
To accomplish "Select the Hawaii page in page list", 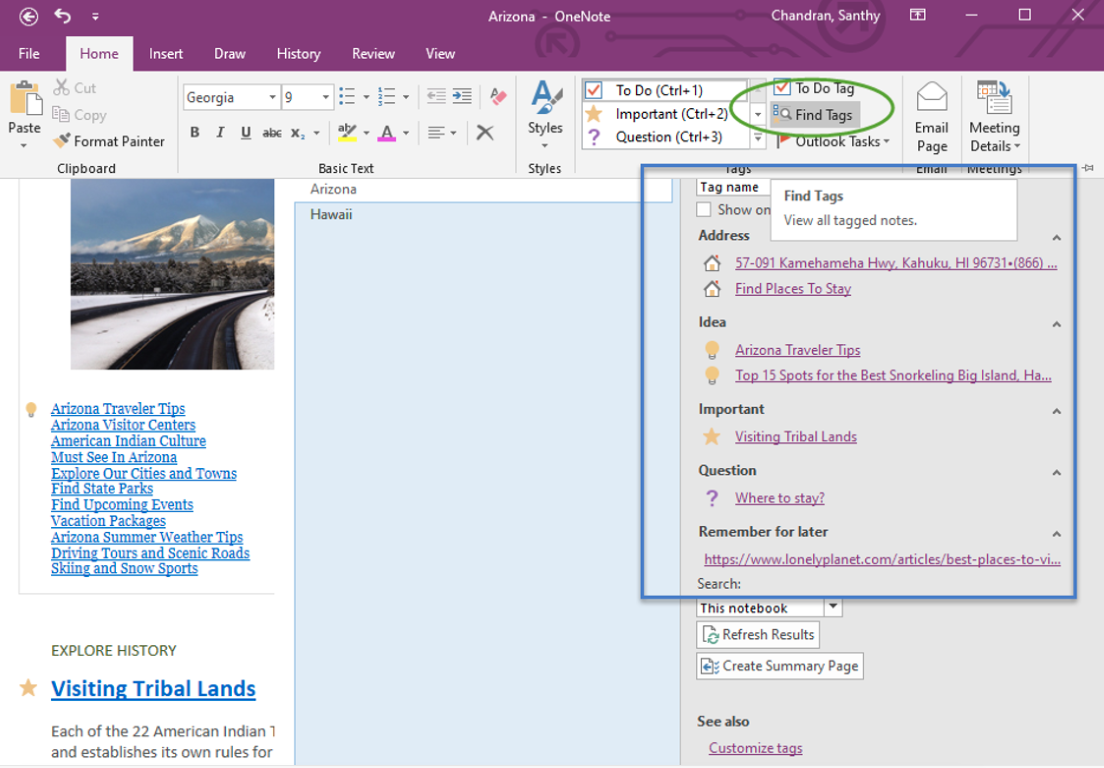I will (331, 215).
